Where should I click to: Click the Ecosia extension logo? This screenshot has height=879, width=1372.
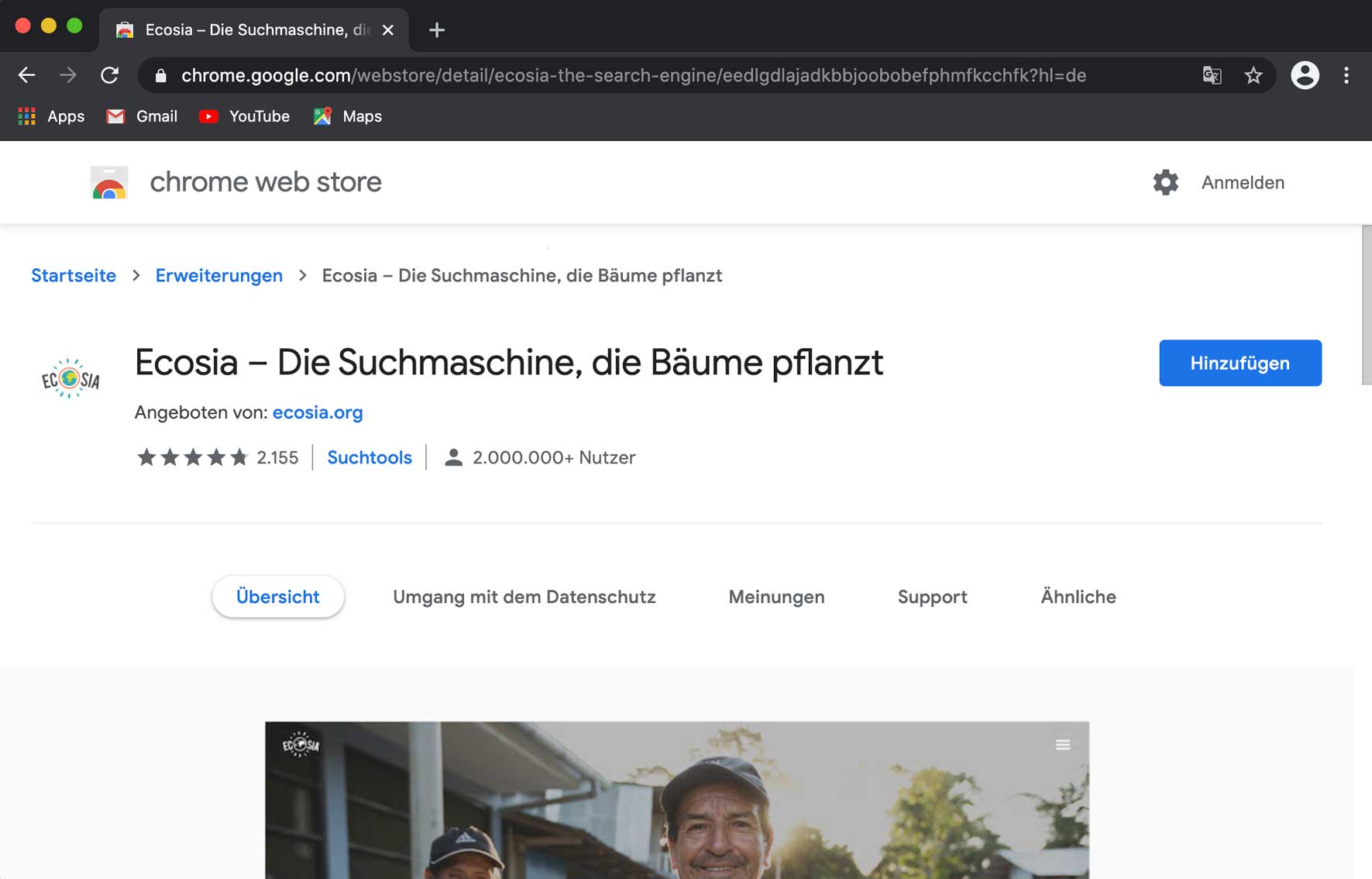pos(70,378)
